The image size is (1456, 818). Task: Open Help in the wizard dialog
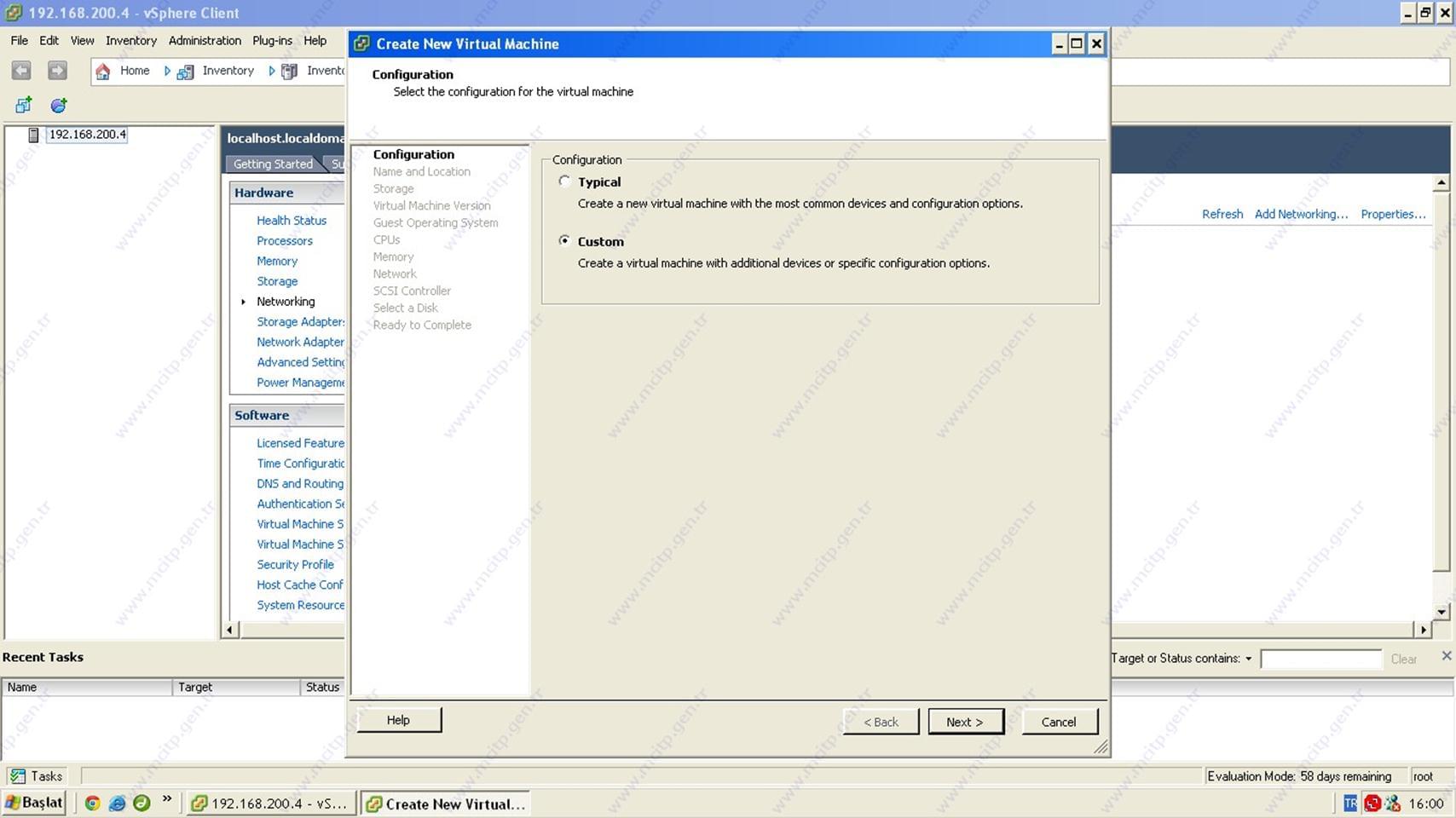pyautogui.click(x=399, y=720)
